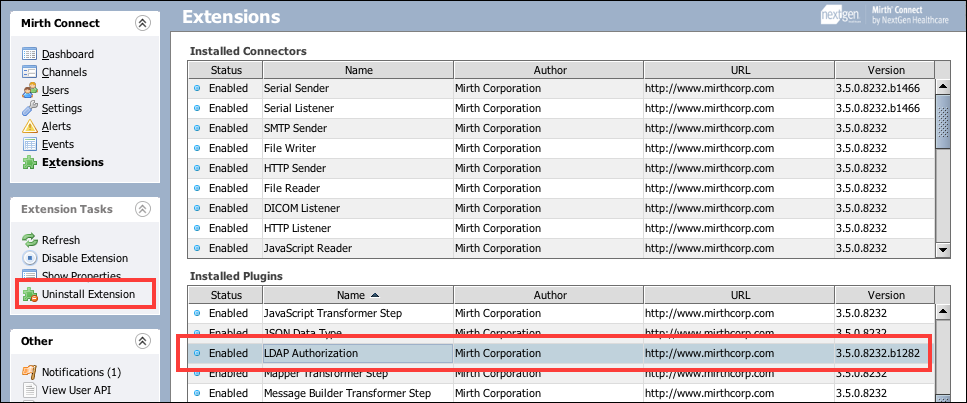Click LDAP Authorization enabled status icon
The height and width of the screenshot is (403, 967).
click(x=197, y=354)
